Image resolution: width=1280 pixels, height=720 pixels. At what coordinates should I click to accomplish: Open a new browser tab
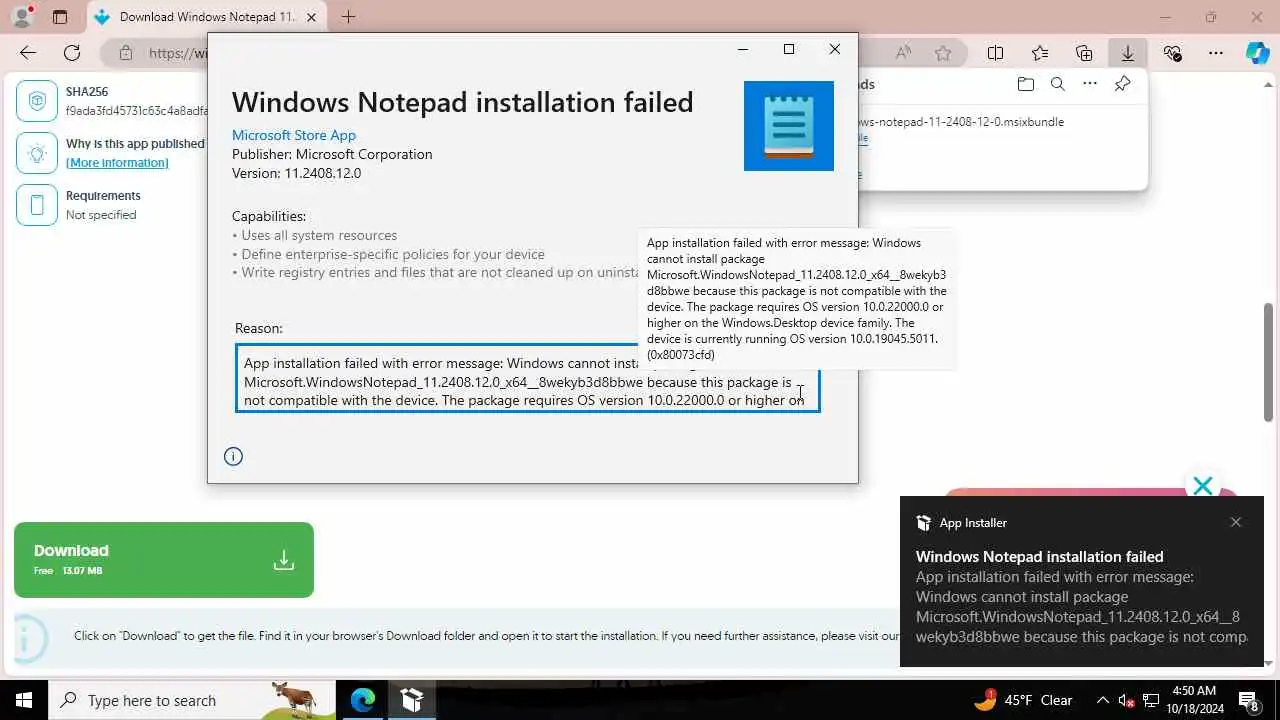[348, 17]
